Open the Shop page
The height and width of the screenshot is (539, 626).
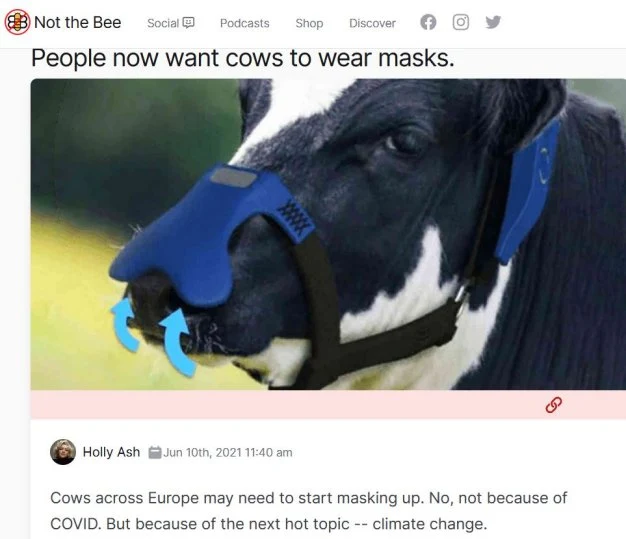(309, 23)
